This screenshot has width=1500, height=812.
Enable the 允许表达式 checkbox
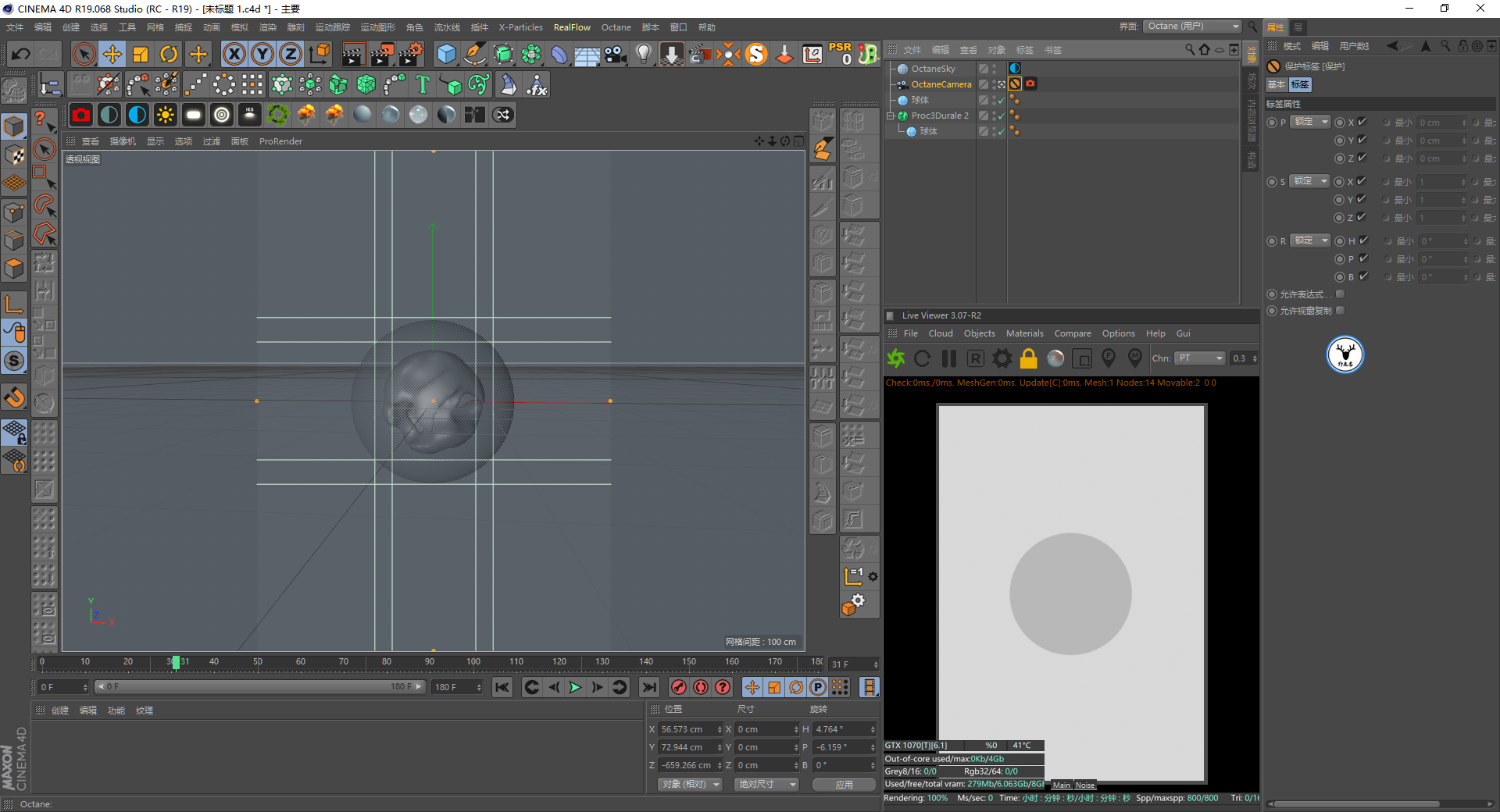(1341, 294)
